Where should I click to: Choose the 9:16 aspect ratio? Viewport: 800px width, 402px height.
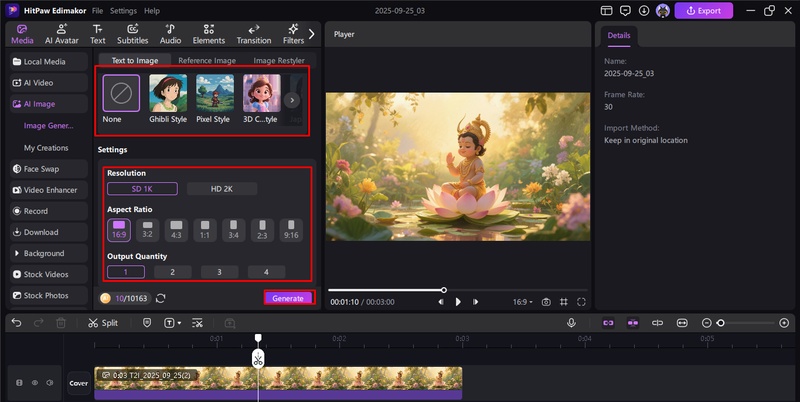click(x=291, y=229)
